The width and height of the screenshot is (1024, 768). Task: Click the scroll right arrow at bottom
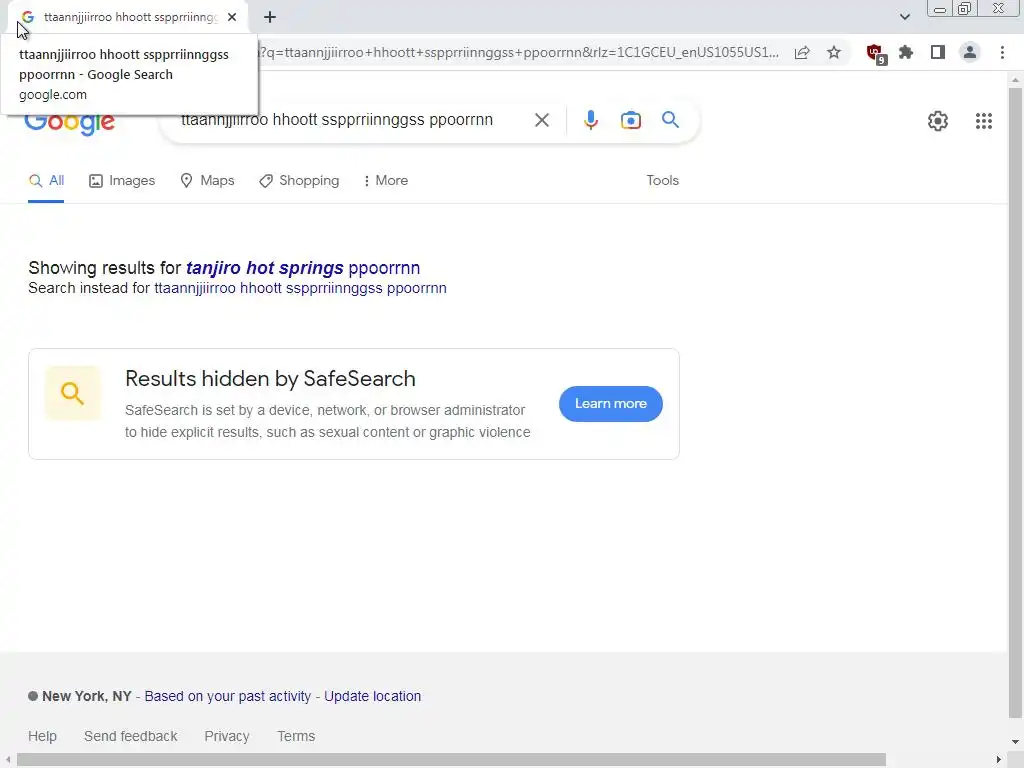999,760
